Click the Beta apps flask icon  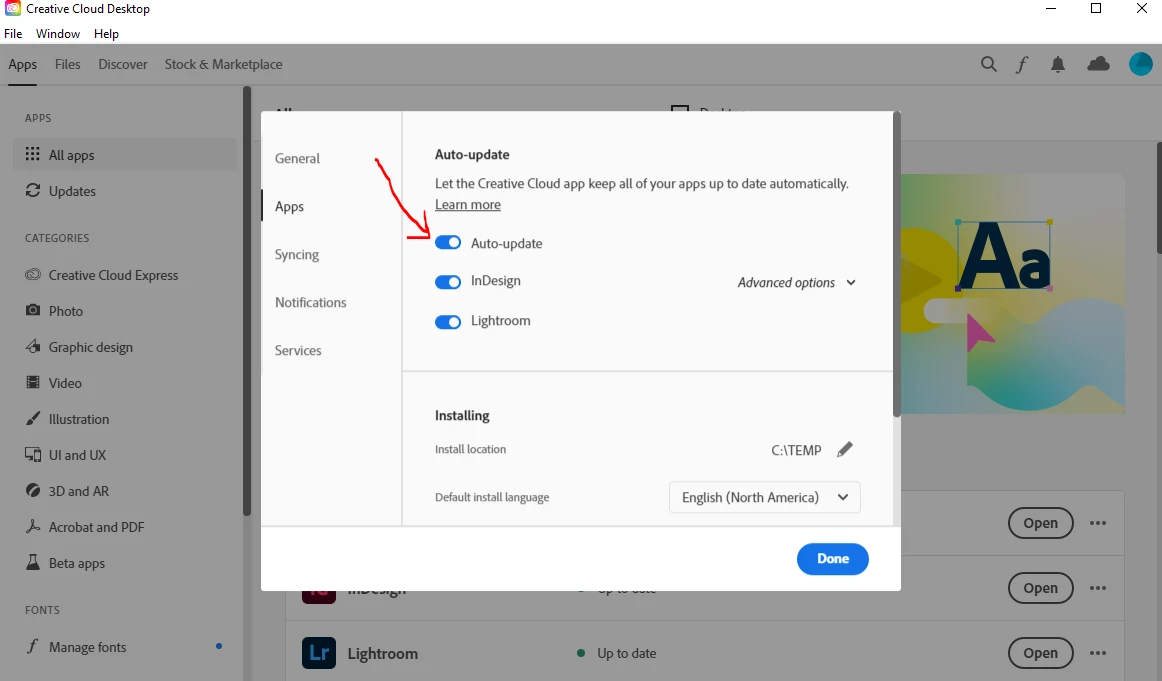(33, 562)
